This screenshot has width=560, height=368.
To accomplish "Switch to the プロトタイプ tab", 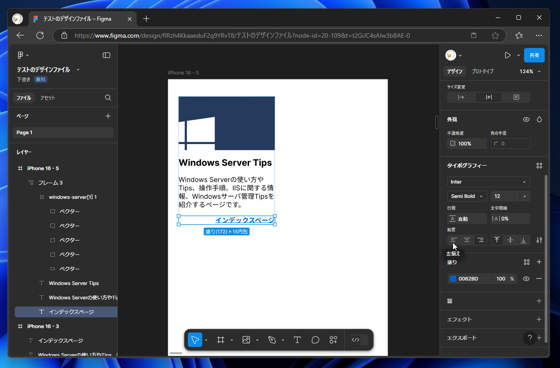I will tap(482, 71).
